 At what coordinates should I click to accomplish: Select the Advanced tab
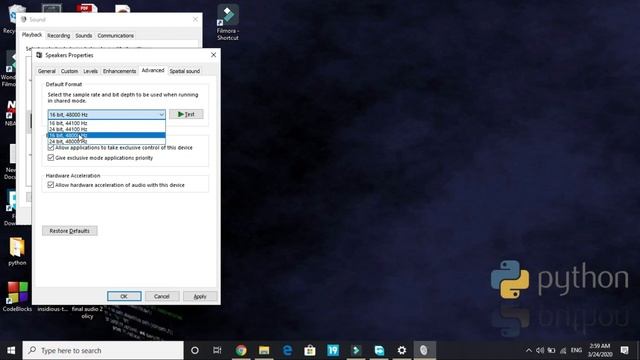point(153,70)
